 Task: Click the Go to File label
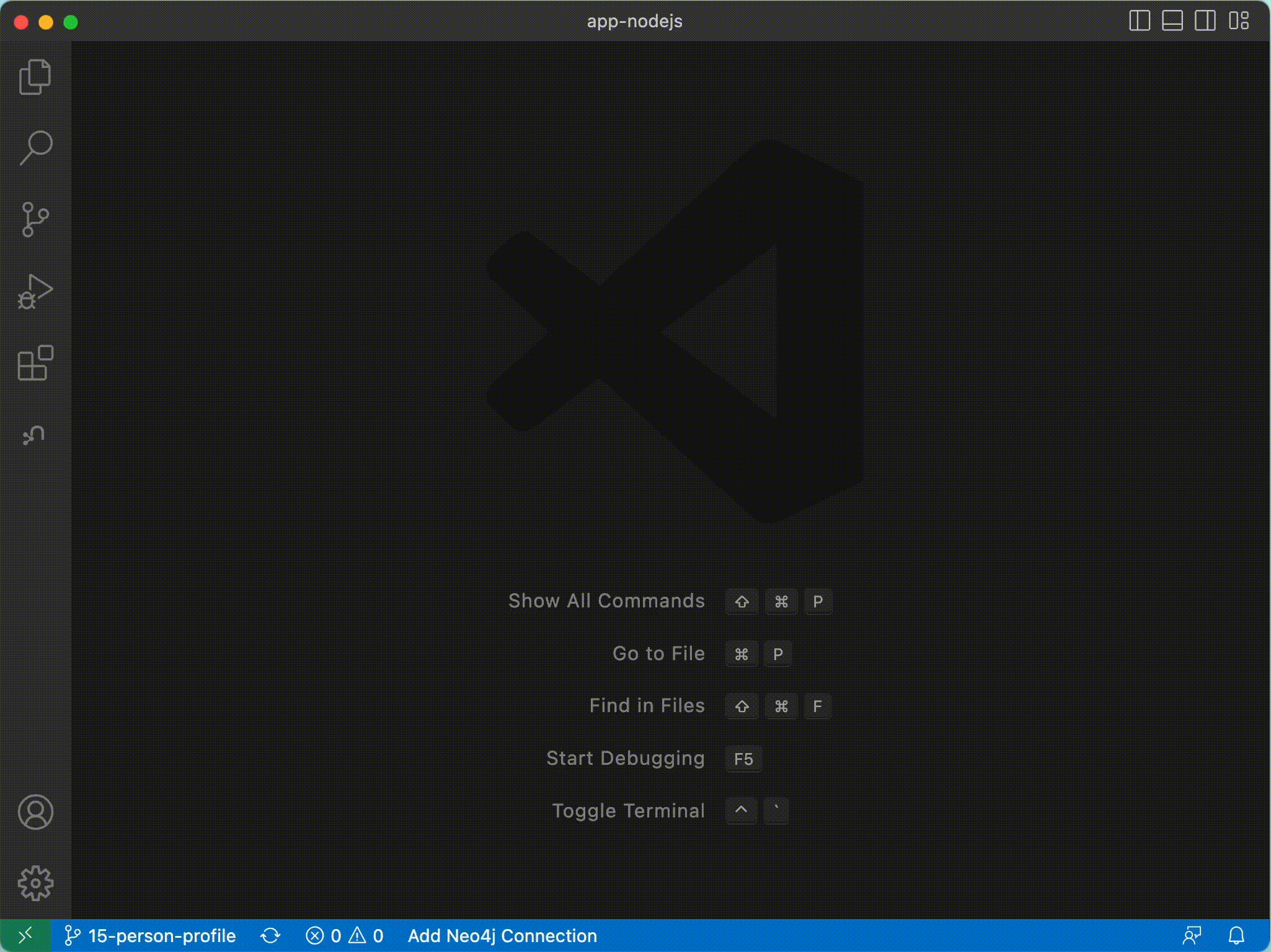tap(658, 653)
